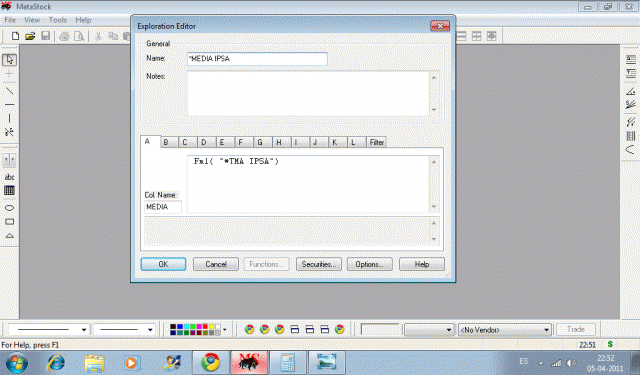The image size is (640, 375).
Task: Open the No Vendor dropdown
Action: point(504,330)
